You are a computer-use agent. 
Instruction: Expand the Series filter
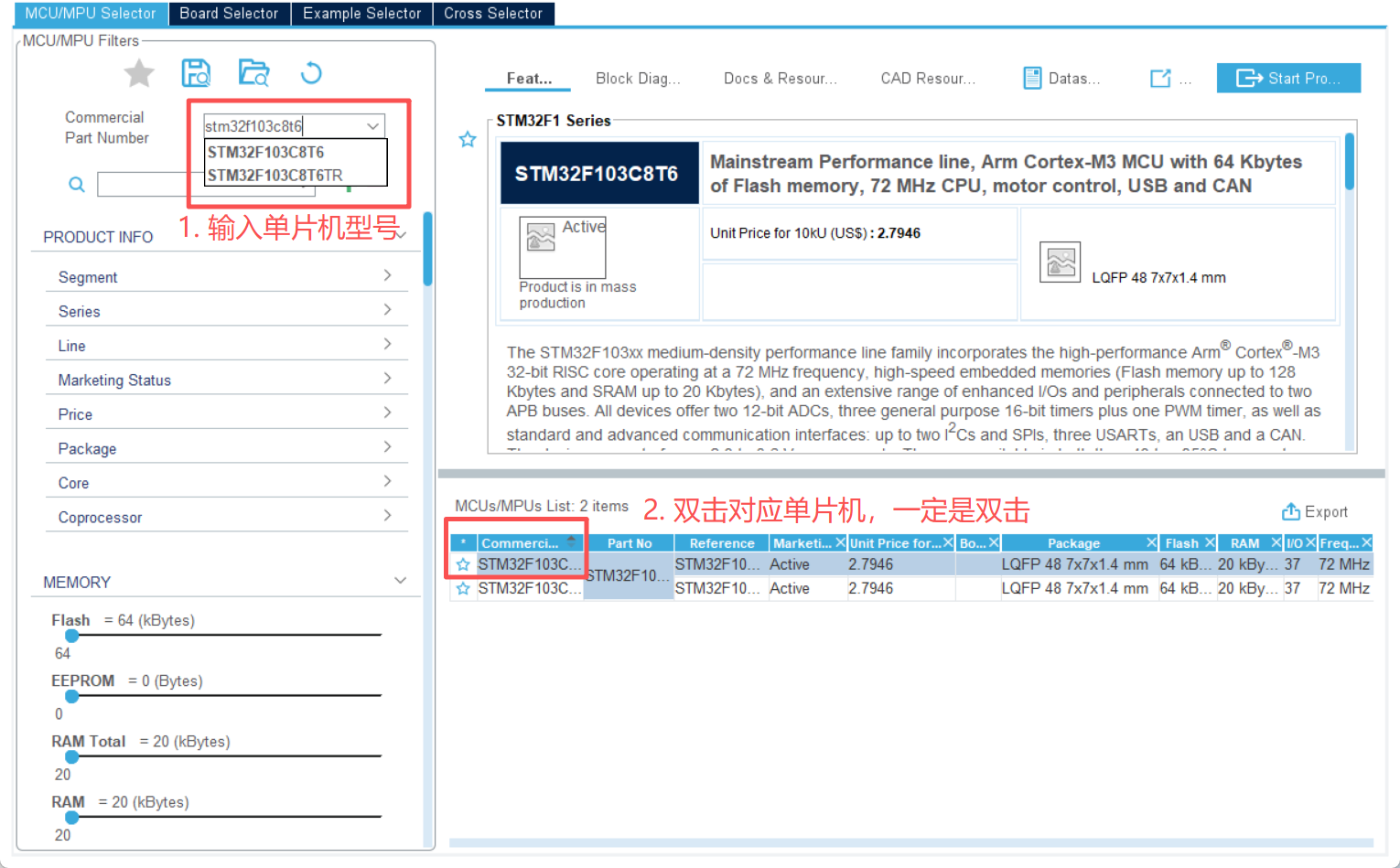point(388,309)
